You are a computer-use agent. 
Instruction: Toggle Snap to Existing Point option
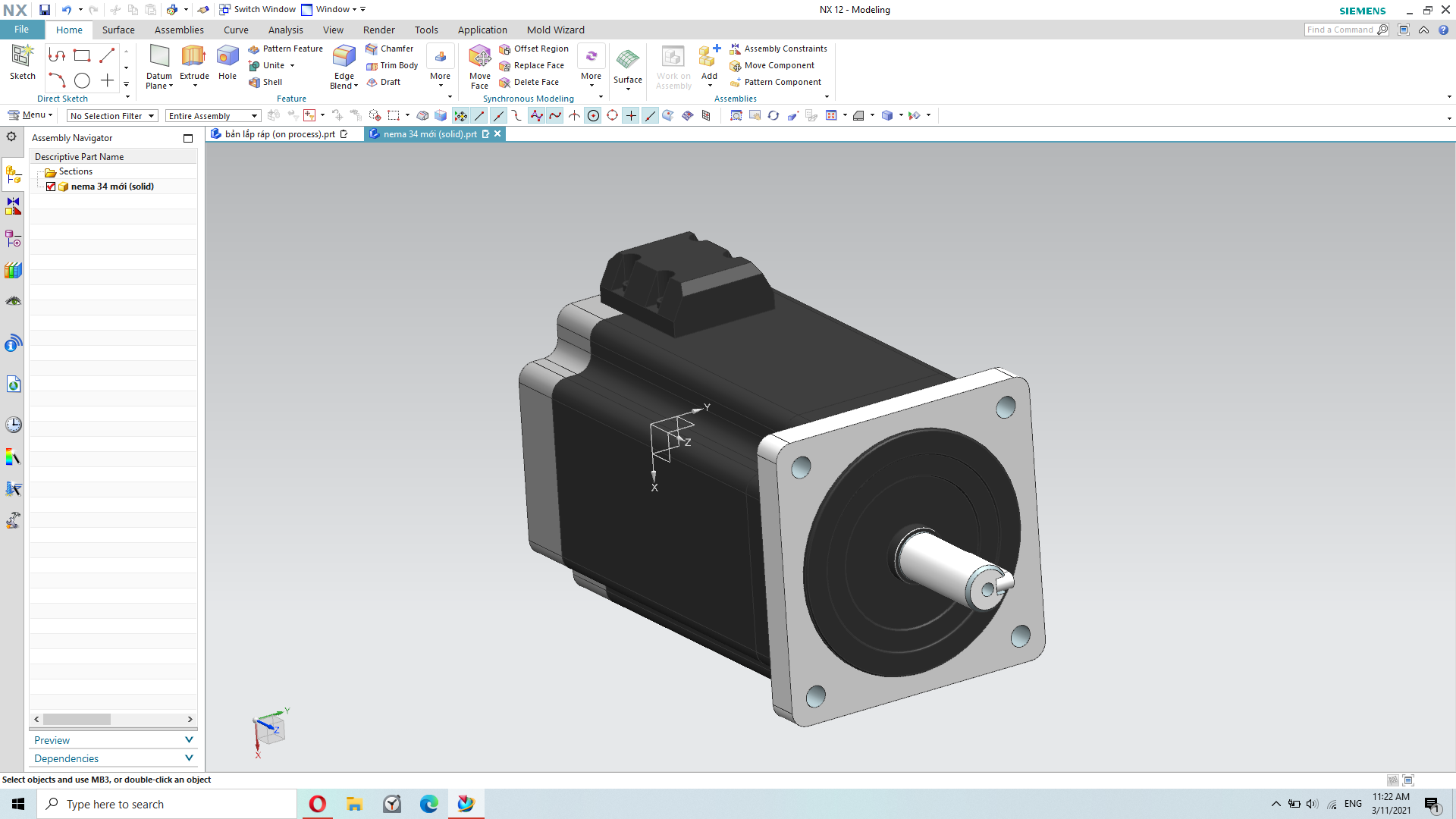pos(631,115)
